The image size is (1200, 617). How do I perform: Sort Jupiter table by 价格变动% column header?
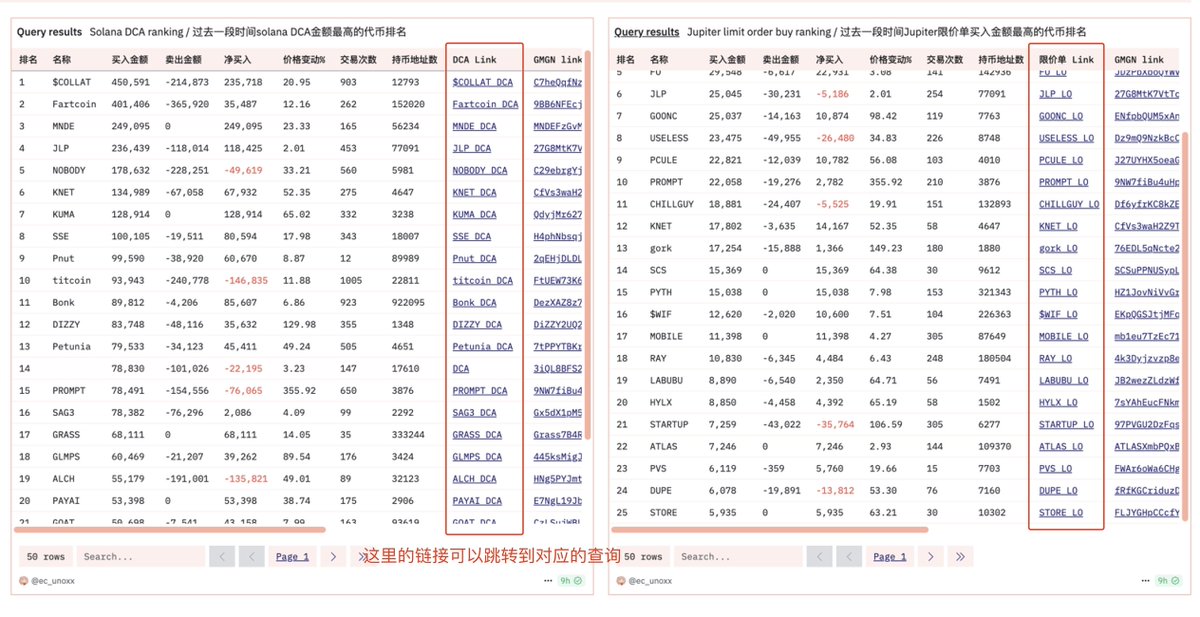point(891,60)
